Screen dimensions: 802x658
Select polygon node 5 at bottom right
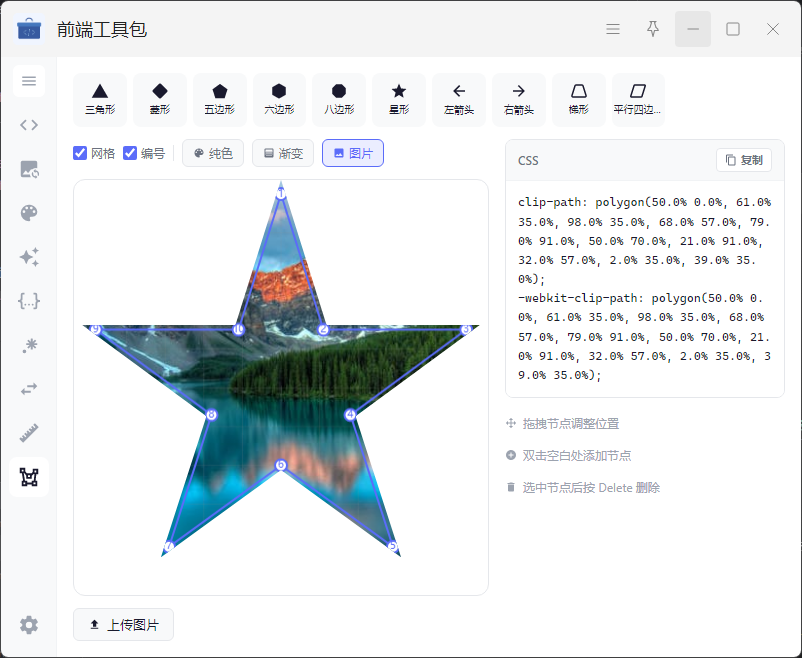coord(392,546)
